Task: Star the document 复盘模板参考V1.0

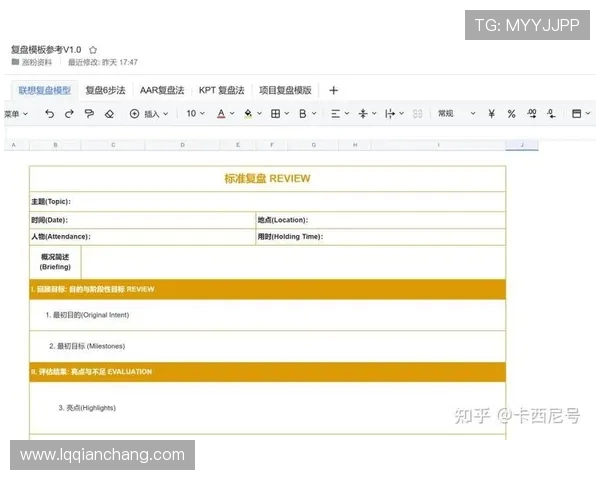Action: [93, 50]
